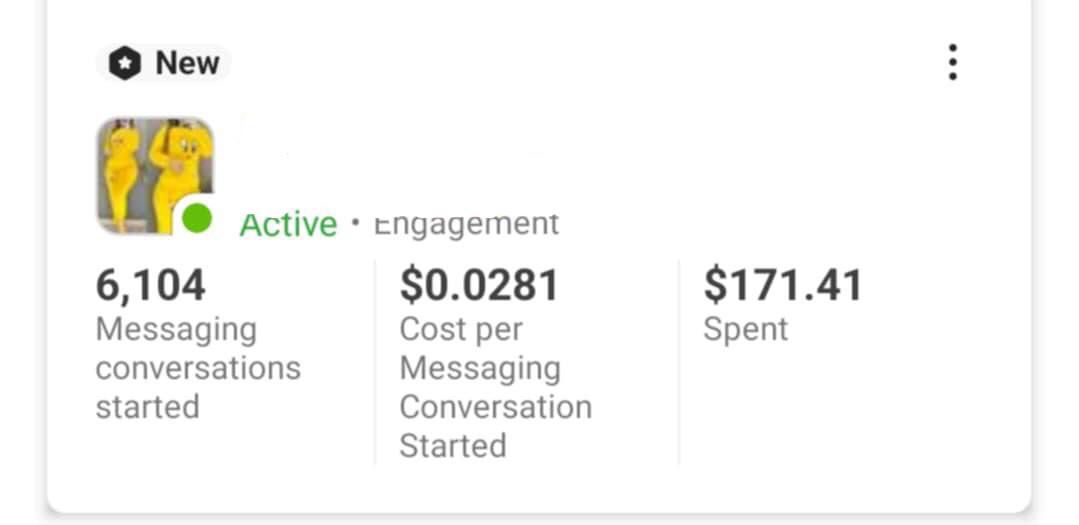Tap the green active status dot
The width and height of the screenshot is (1079, 525).
pyautogui.click(x=197, y=217)
